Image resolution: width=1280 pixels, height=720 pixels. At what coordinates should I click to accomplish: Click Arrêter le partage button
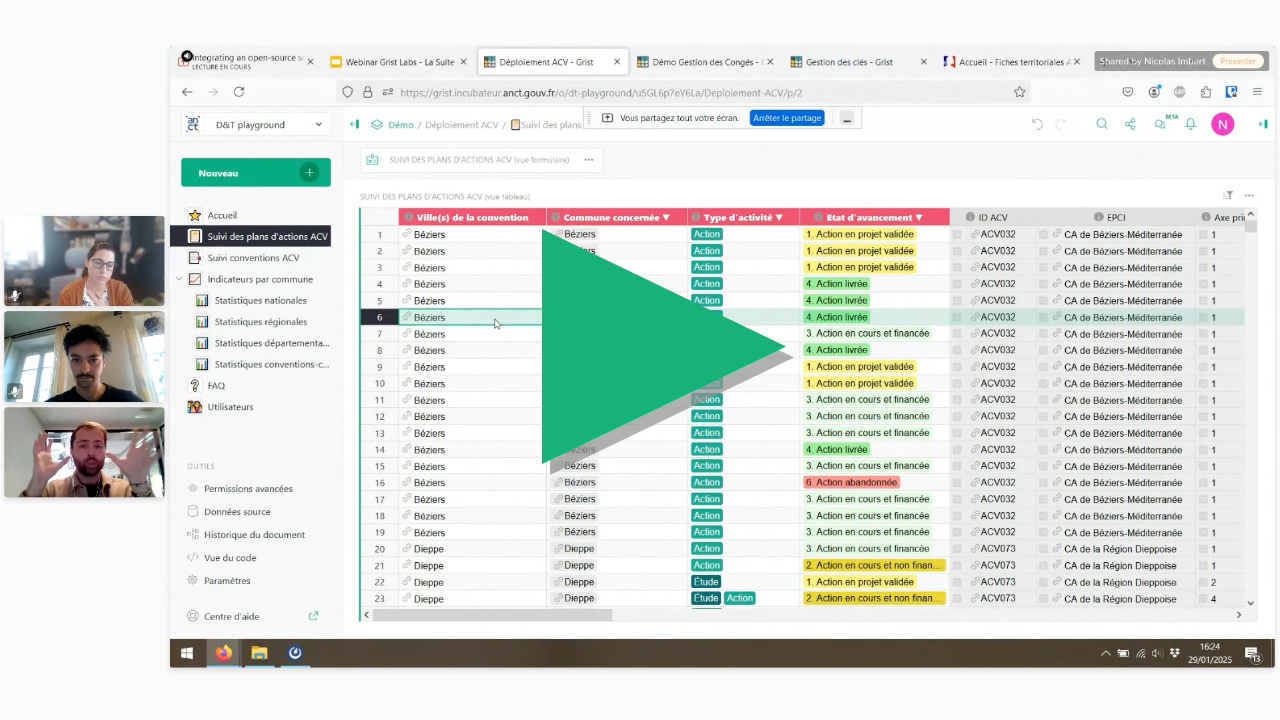point(787,118)
